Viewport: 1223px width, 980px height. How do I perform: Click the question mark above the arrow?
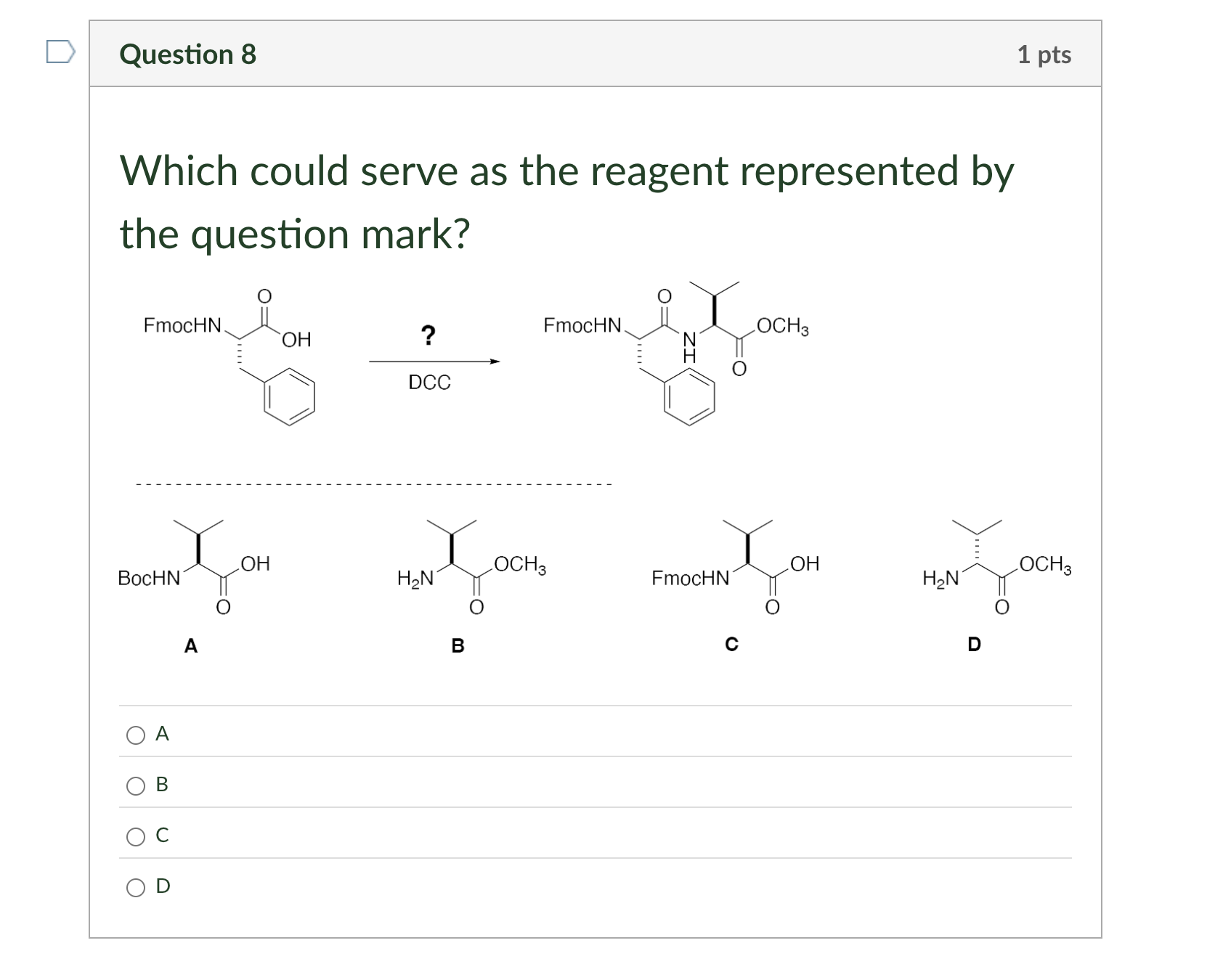click(430, 335)
